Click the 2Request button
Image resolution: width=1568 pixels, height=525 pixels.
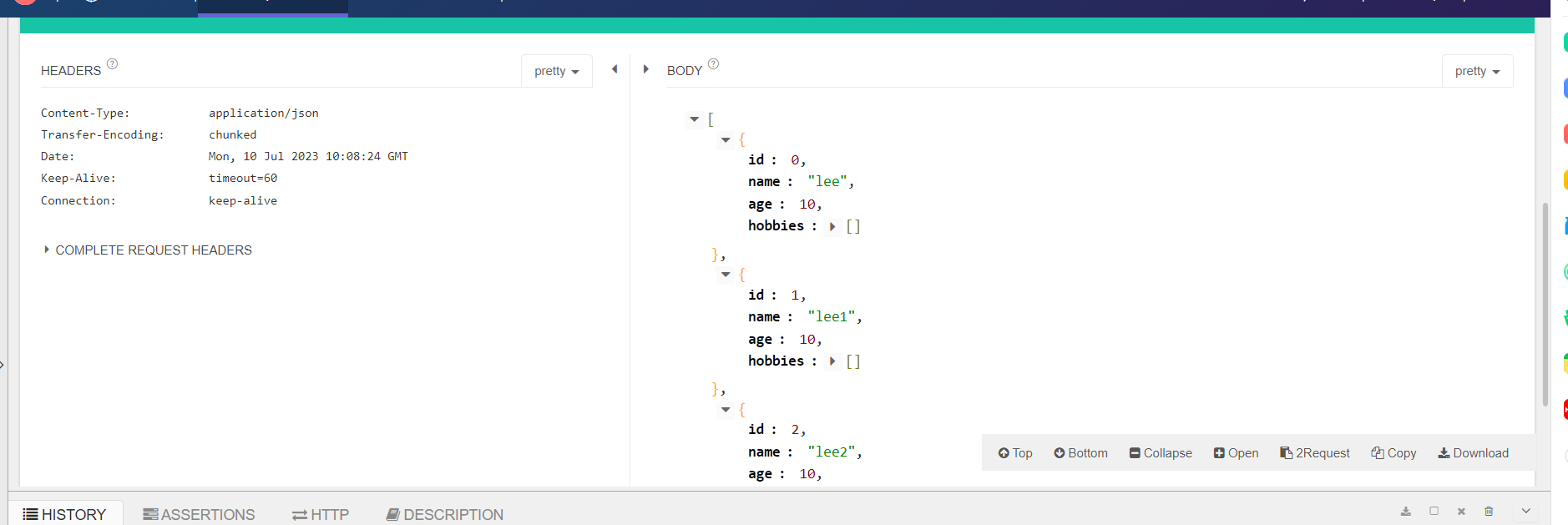[1315, 453]
